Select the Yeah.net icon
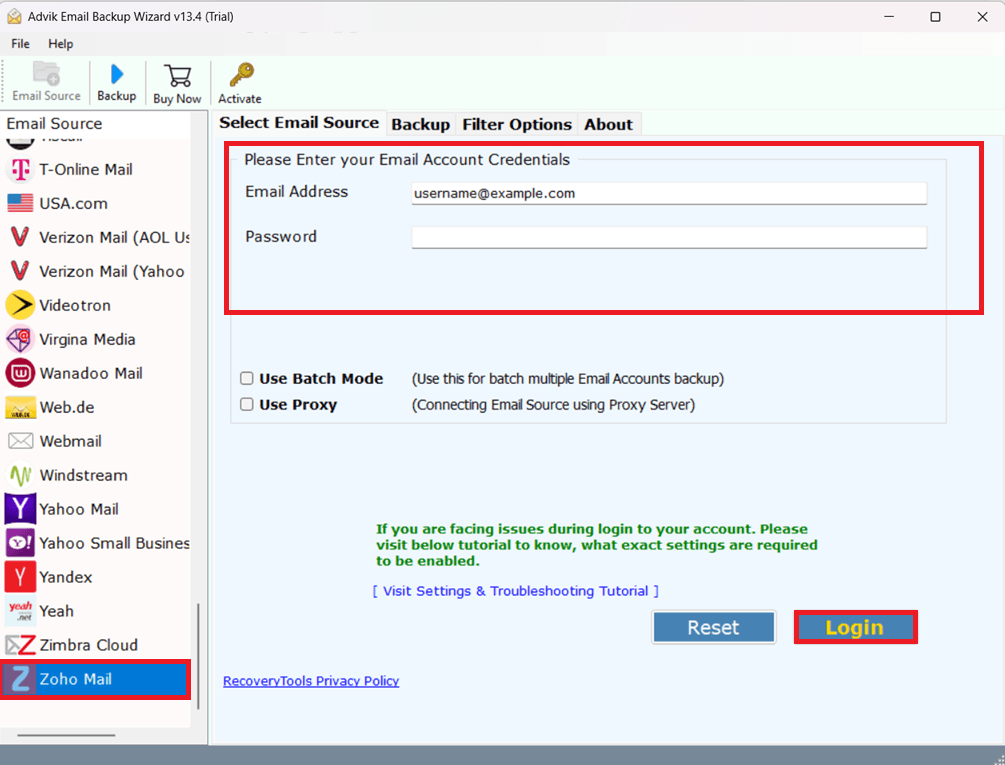 [x=20, y=611]
